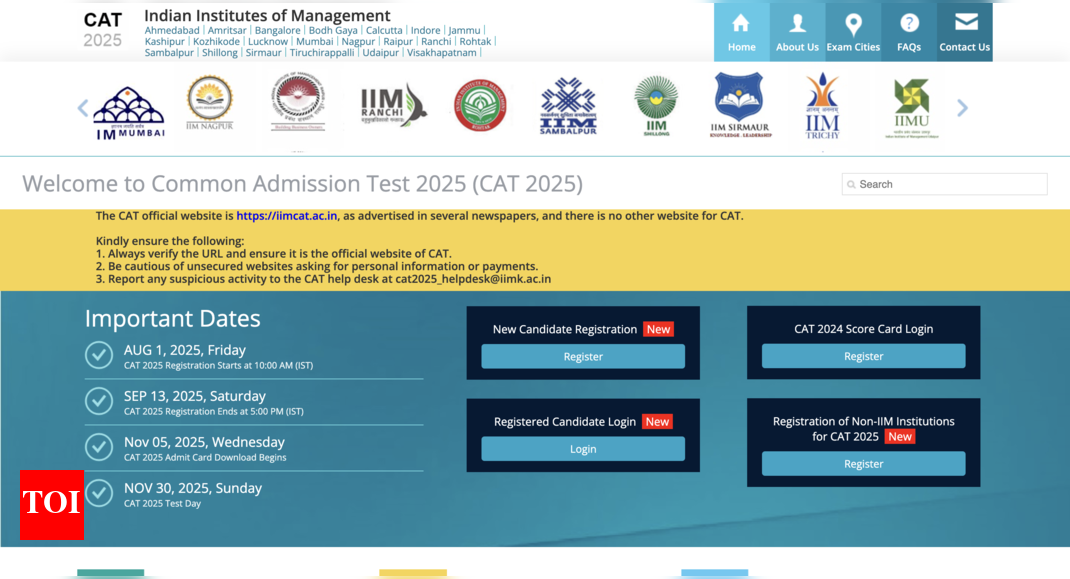Click the search magnifier icon
Viewport: 1070px width, 579px height.
coord(851,184)
